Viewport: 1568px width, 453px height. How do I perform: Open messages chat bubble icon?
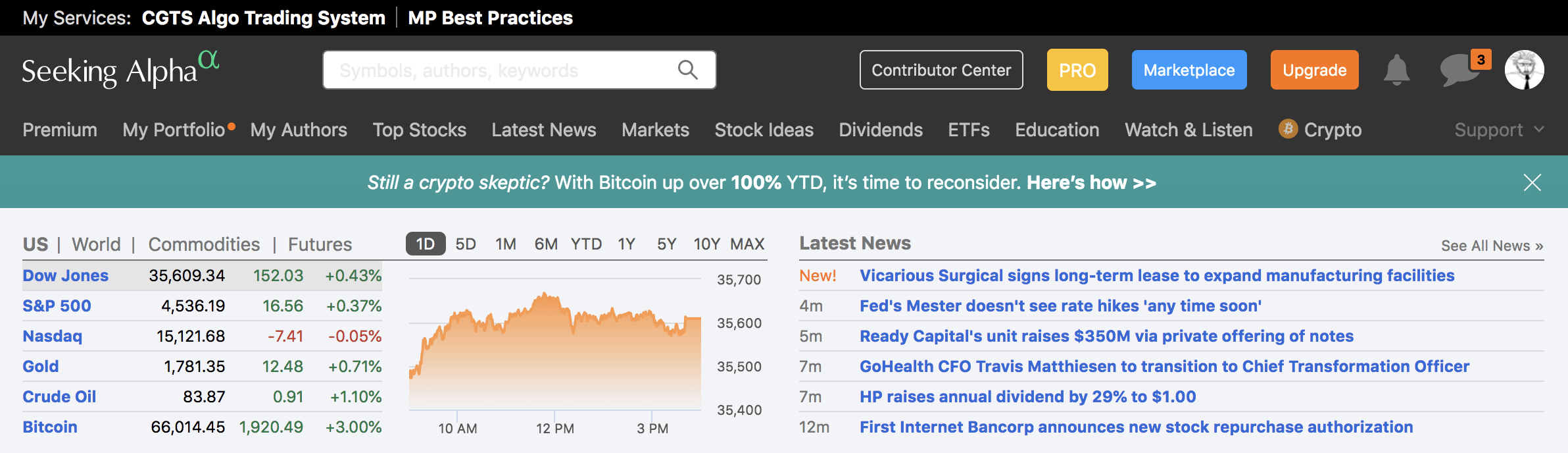click(1458, 70)
